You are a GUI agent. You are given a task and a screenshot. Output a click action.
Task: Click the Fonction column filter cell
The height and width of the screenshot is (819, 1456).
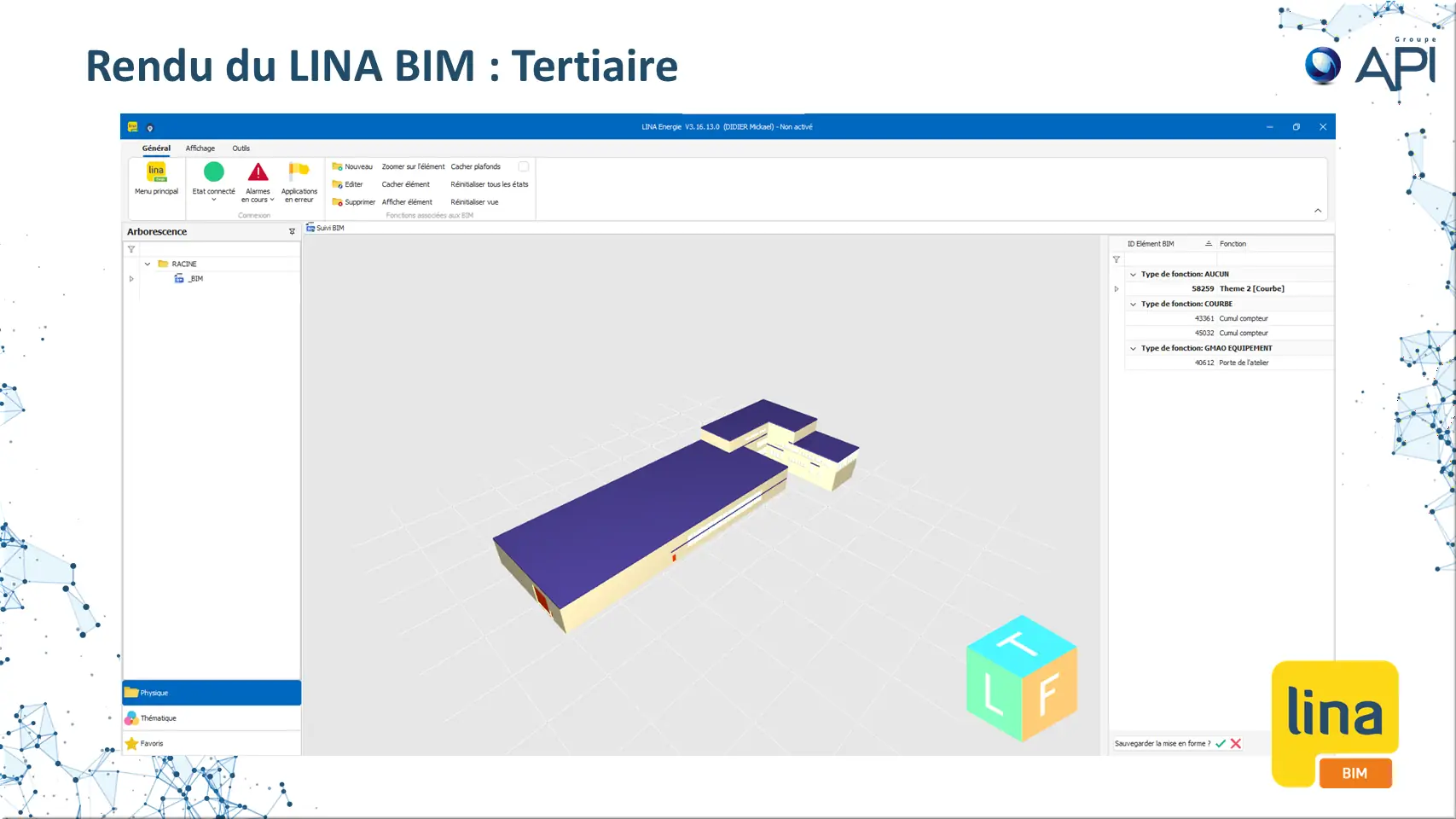1273,259
